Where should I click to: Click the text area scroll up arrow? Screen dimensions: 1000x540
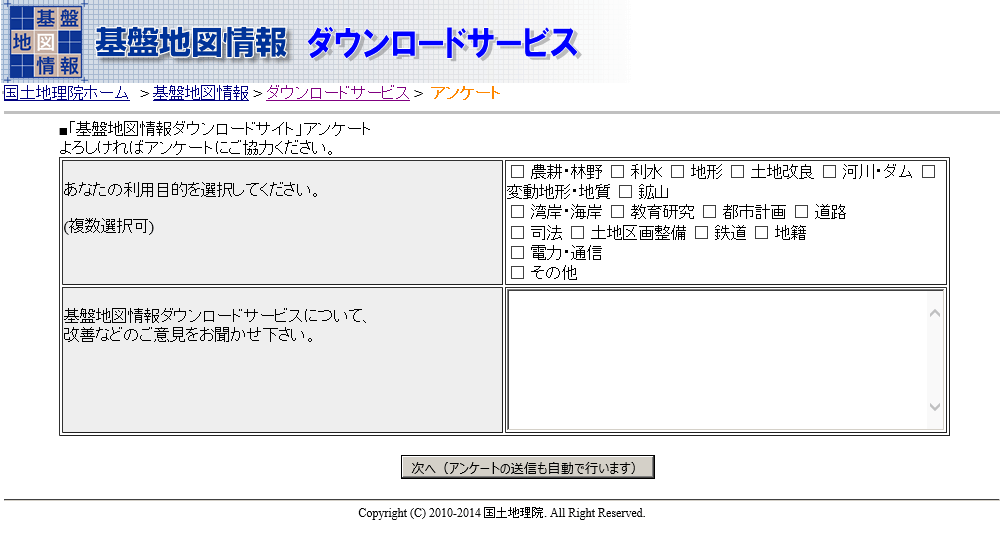935,313
